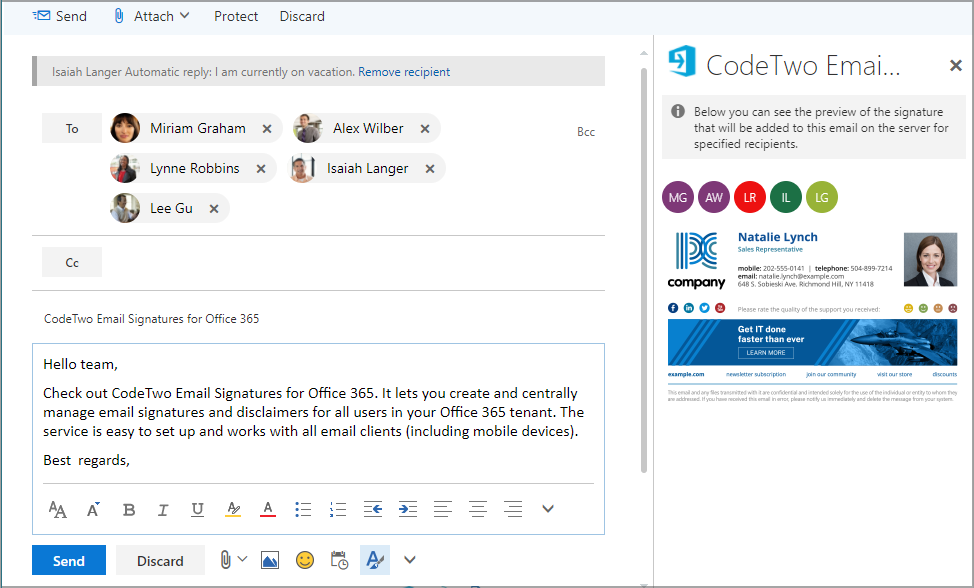Click the Remove recipient link
This screenshot has width=974, height=588.
(404, 72)
